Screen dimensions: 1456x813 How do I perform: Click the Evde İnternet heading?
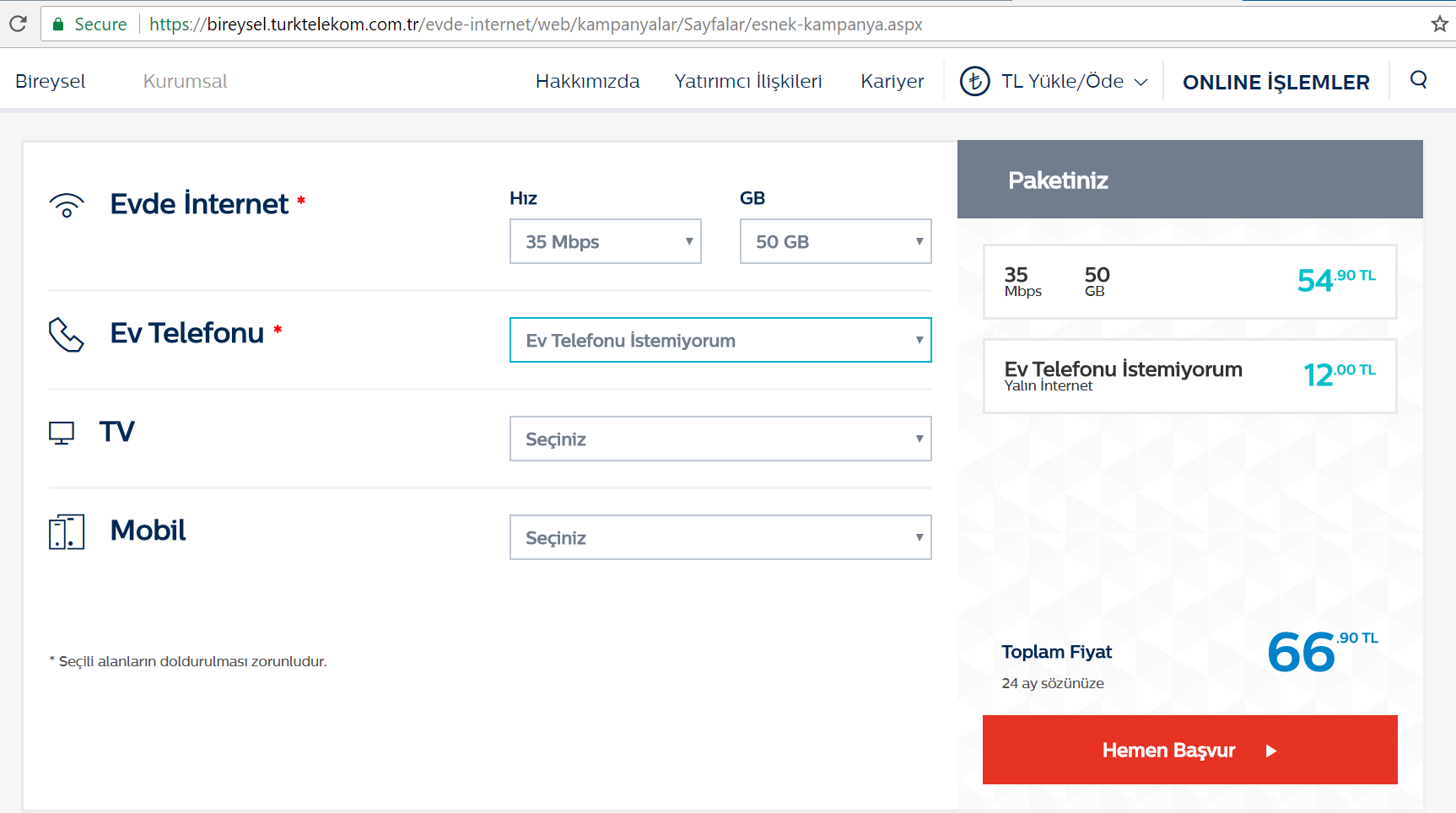pos(199,204)
